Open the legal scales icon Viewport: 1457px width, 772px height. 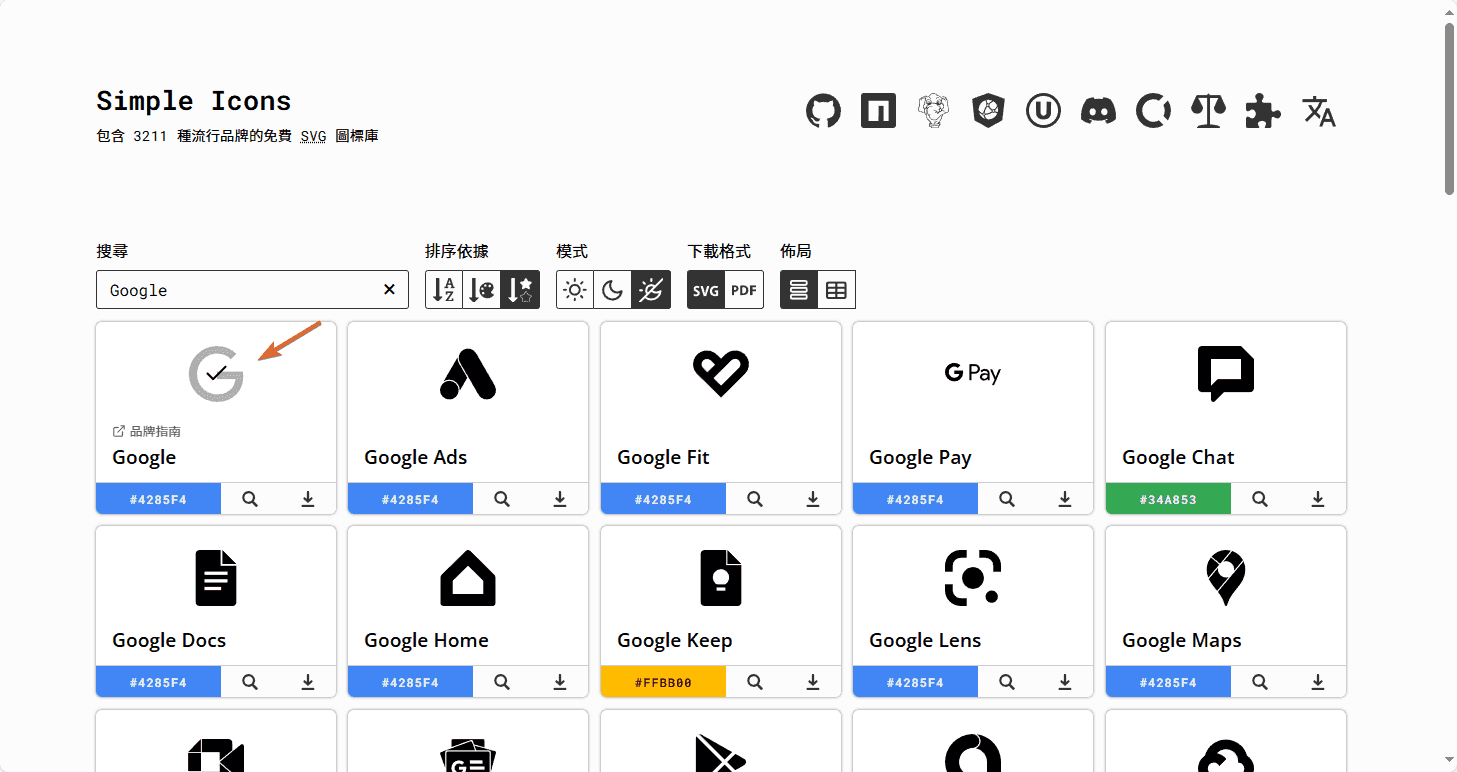1208,111
